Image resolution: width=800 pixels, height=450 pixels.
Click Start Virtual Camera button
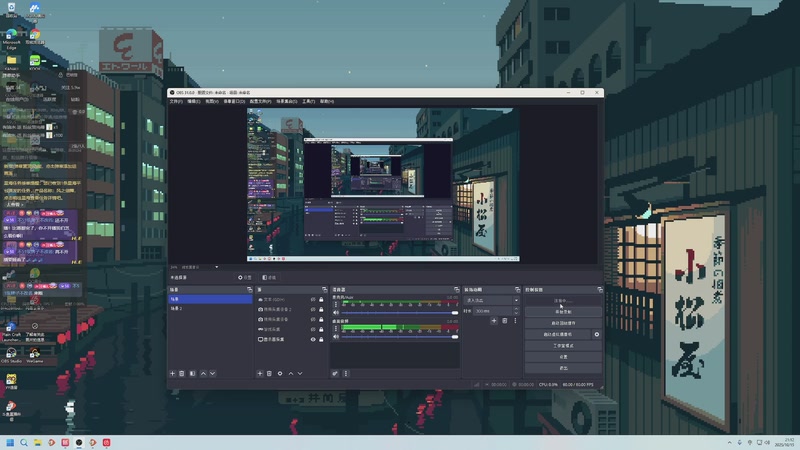558,334
